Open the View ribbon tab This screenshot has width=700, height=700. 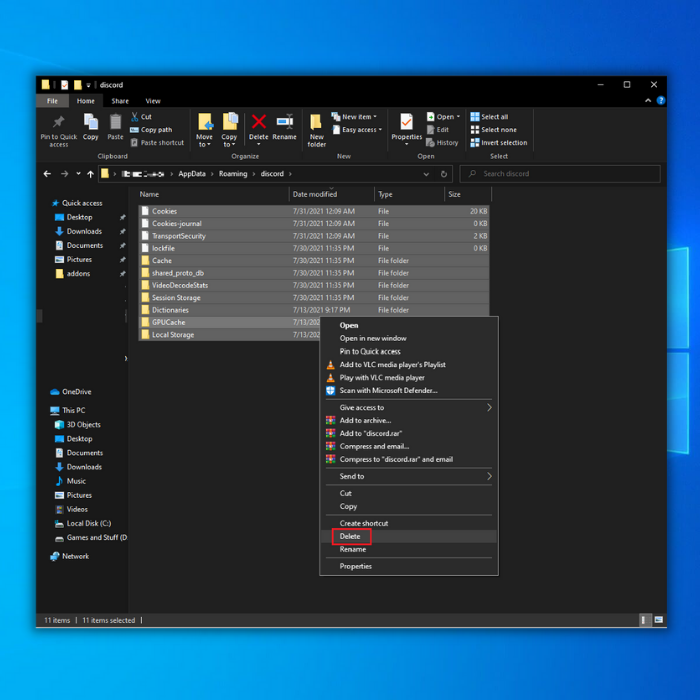[x=153, y=101]
